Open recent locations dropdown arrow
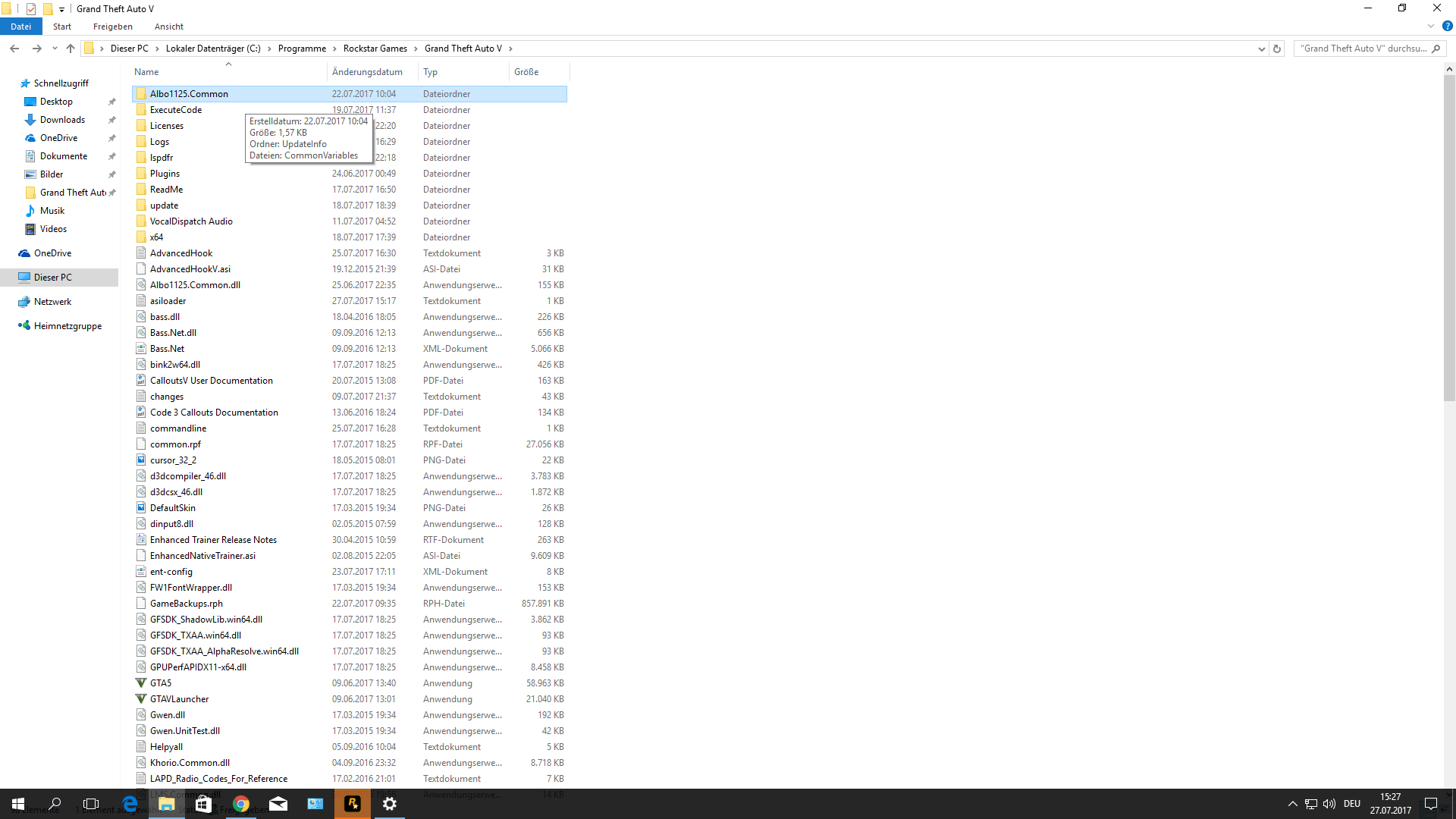Screen dimensions: 1456x819 pos(55,49)
